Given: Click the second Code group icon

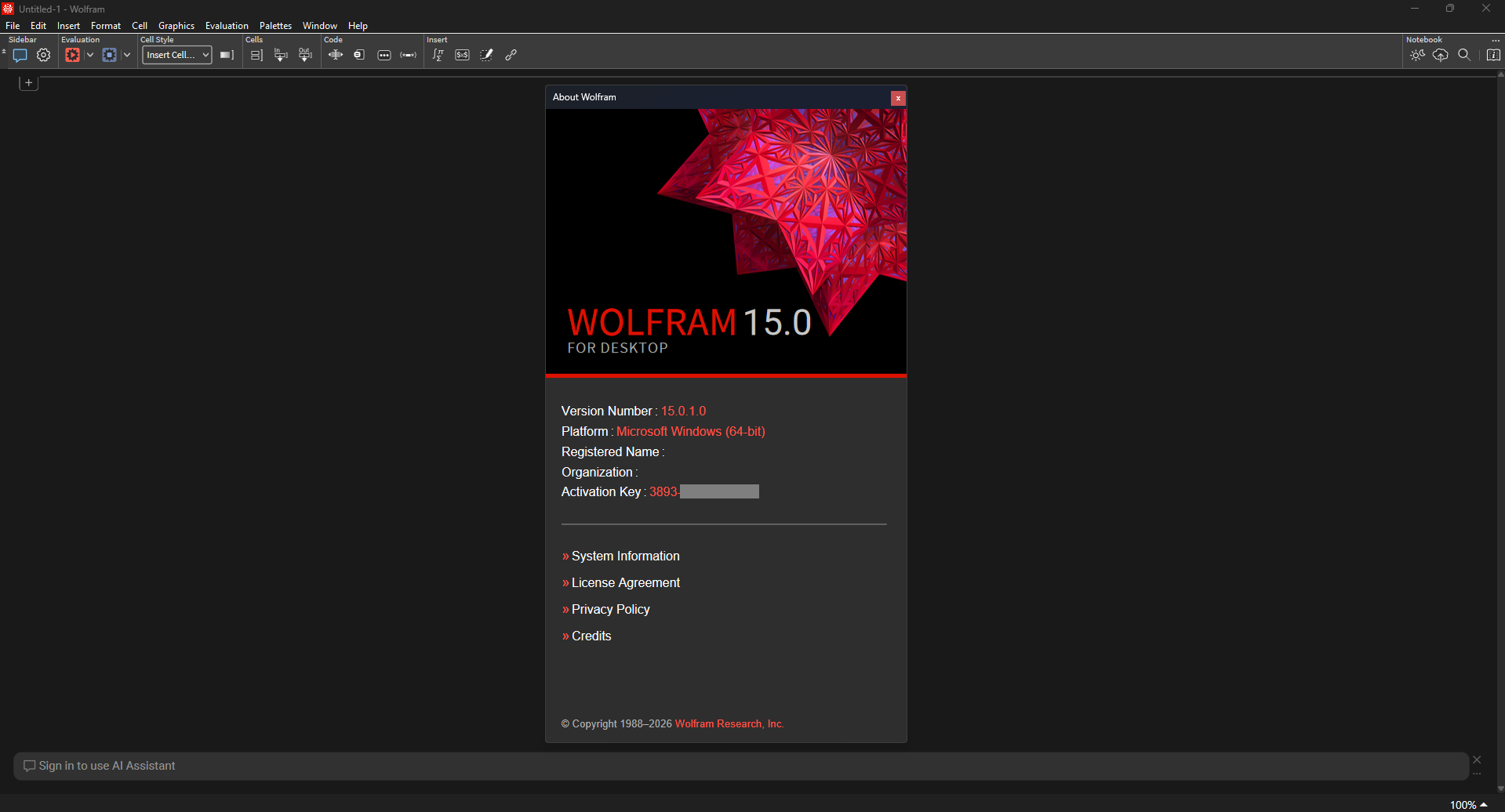Looking at the screenshot, I should click(359, 55).
